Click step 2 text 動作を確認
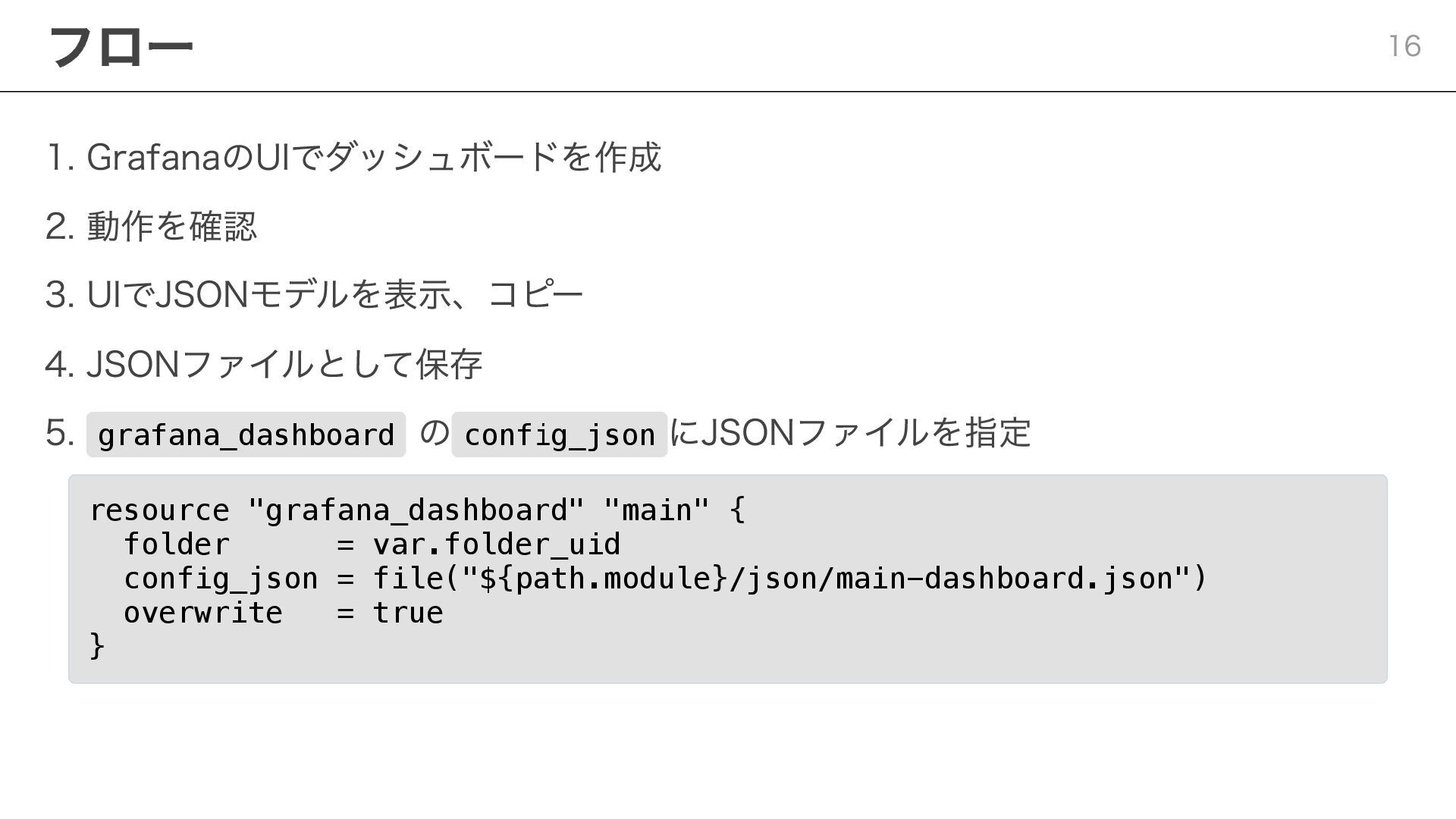Image resolution: width=1456 pixels, height=819 pixels. [172, 227]
